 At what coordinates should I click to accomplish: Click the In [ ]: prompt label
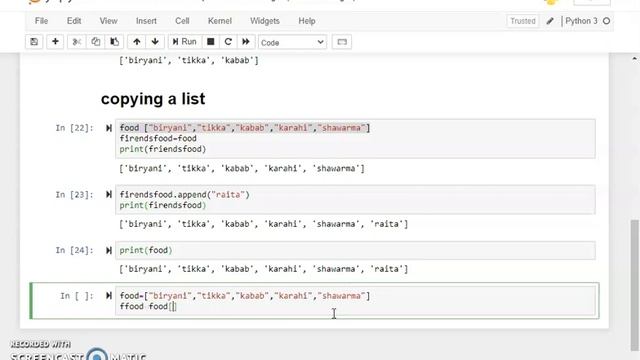point(77,296)
